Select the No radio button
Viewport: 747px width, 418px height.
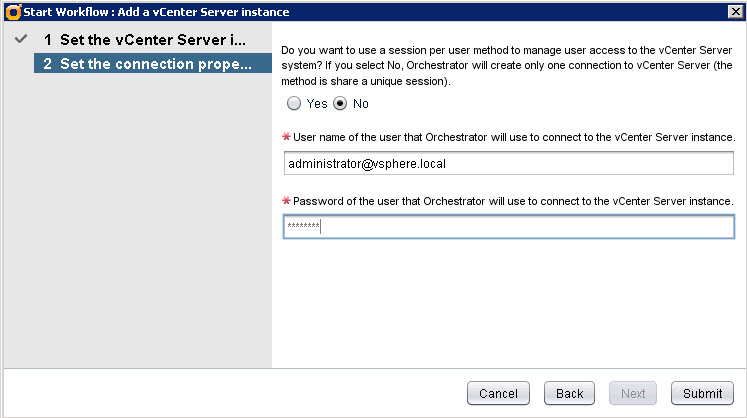pyautogui.click(x=340, y=103)
